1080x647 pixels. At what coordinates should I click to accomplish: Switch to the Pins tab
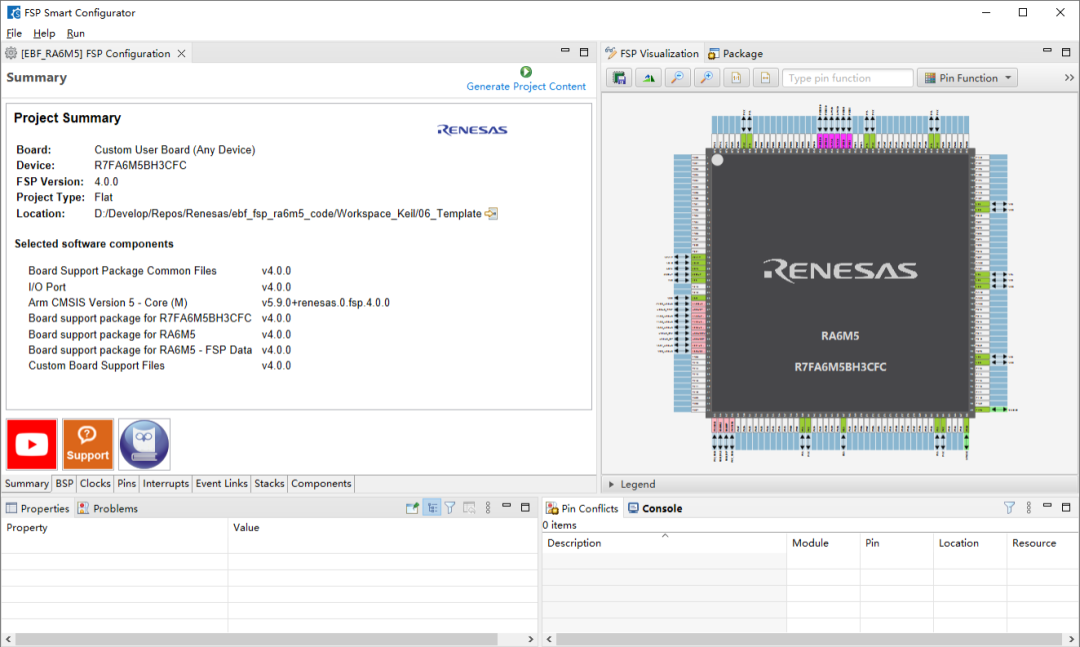(x=127, y=484)
